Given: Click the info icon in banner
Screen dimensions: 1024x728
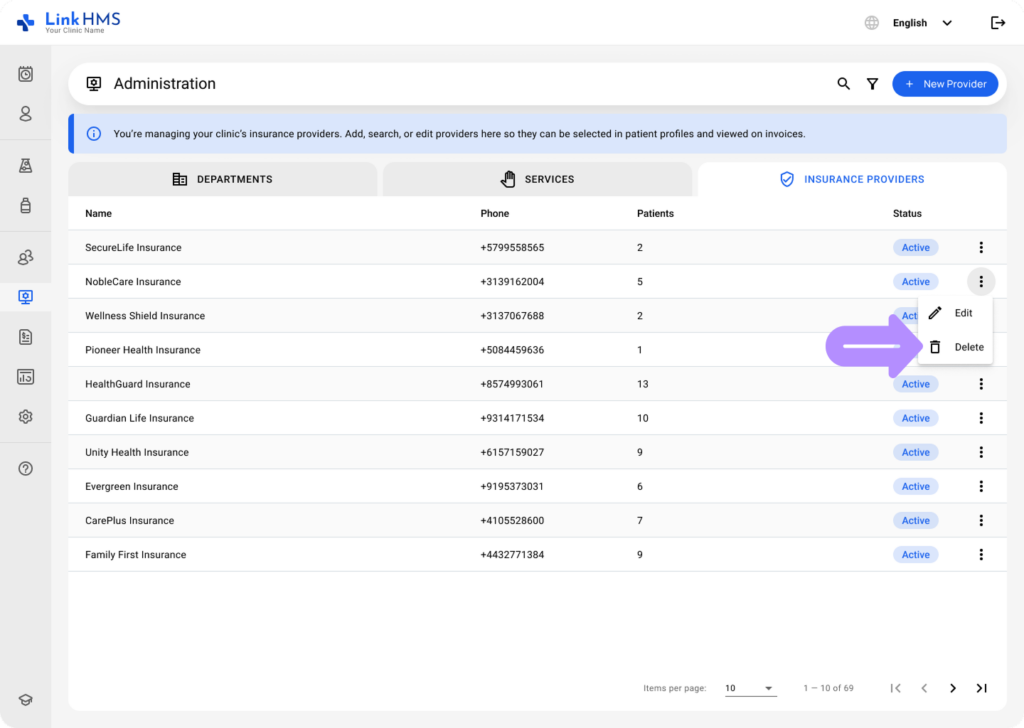Looking at the screenshot, I should click(x=94, y=134).
